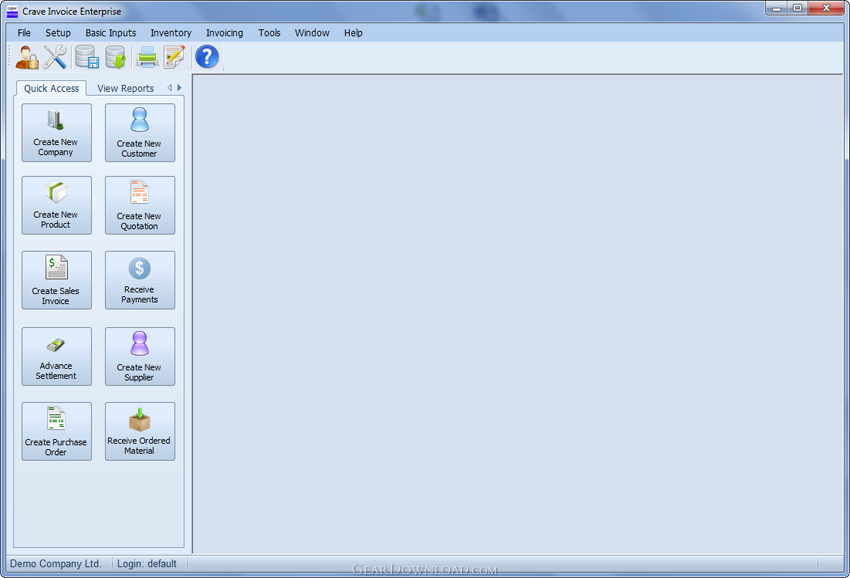The width and height of the screenshot is (850, 578).
Task: Click 'Login: default' status bar entry
Action: pyautogui.click(x=147, y=564)
